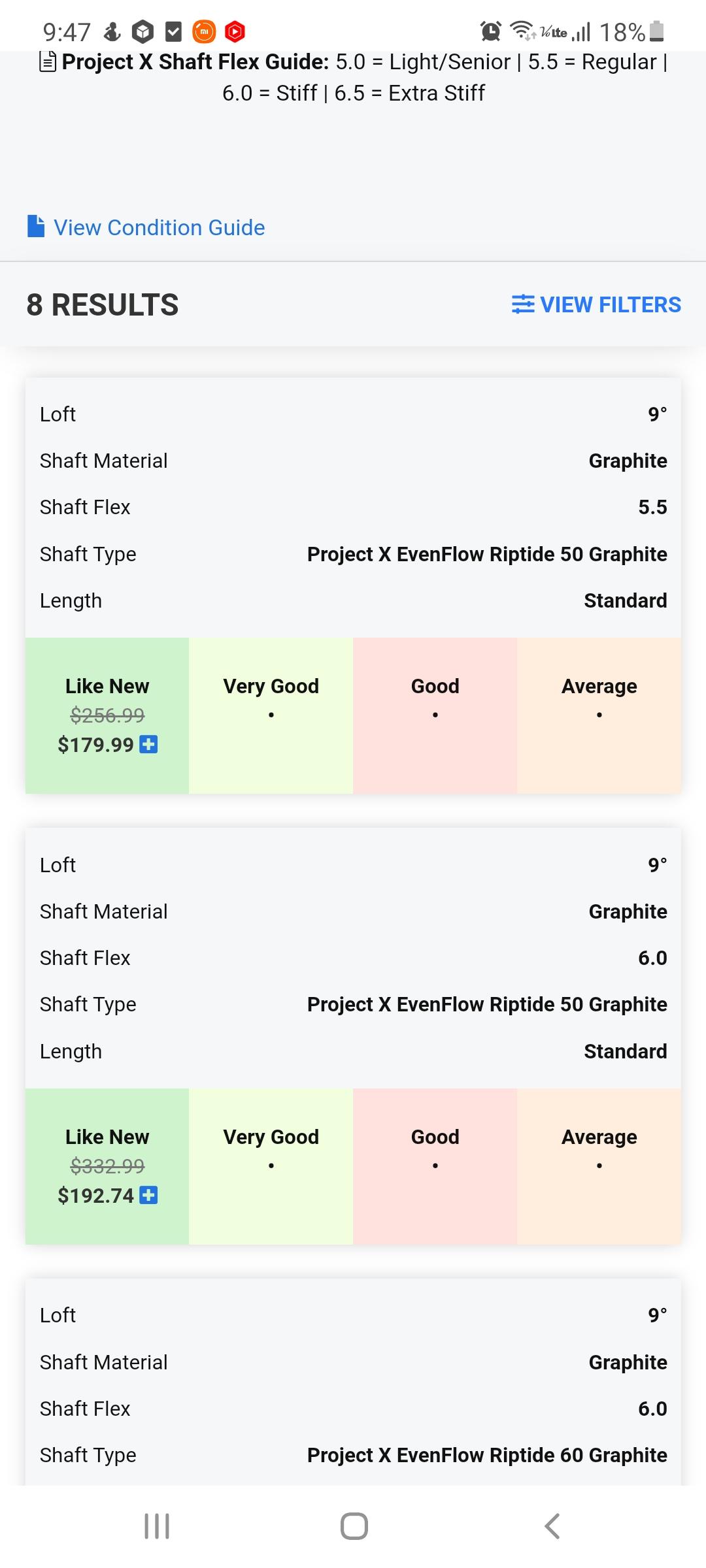The width and height of the screenshot is (706, 1568).
Task: Tap the alarm icon in status bar
Action: tap(490, 31)
